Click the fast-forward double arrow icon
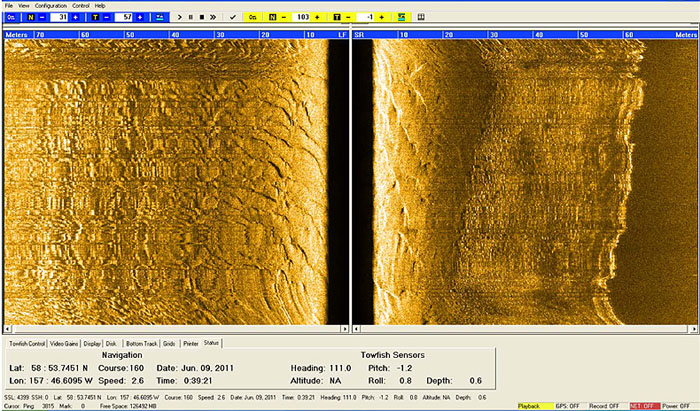This screenshot has height=411, width=700. pos(213,17)
